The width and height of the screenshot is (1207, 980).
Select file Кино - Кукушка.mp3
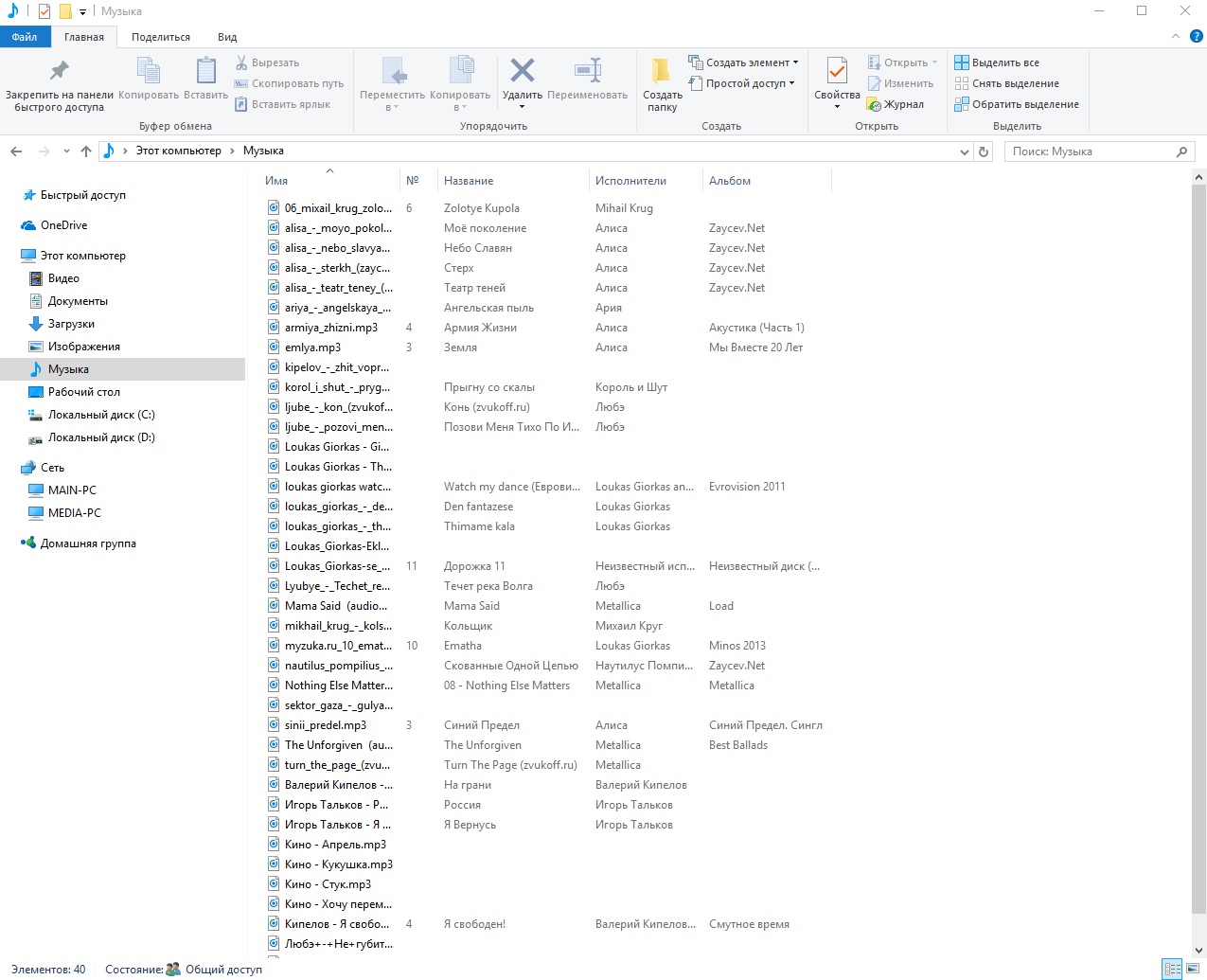pos(338,864)
